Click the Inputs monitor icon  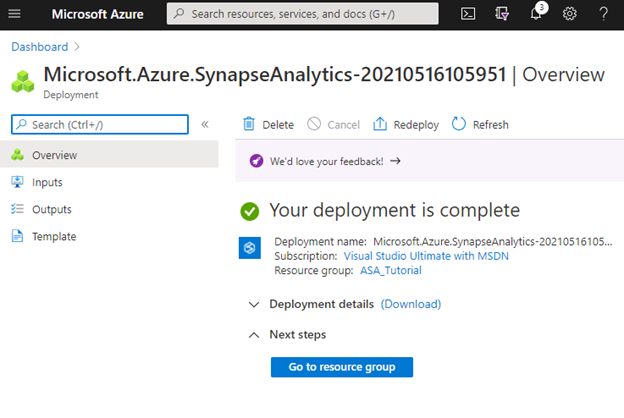click(17, 182)
